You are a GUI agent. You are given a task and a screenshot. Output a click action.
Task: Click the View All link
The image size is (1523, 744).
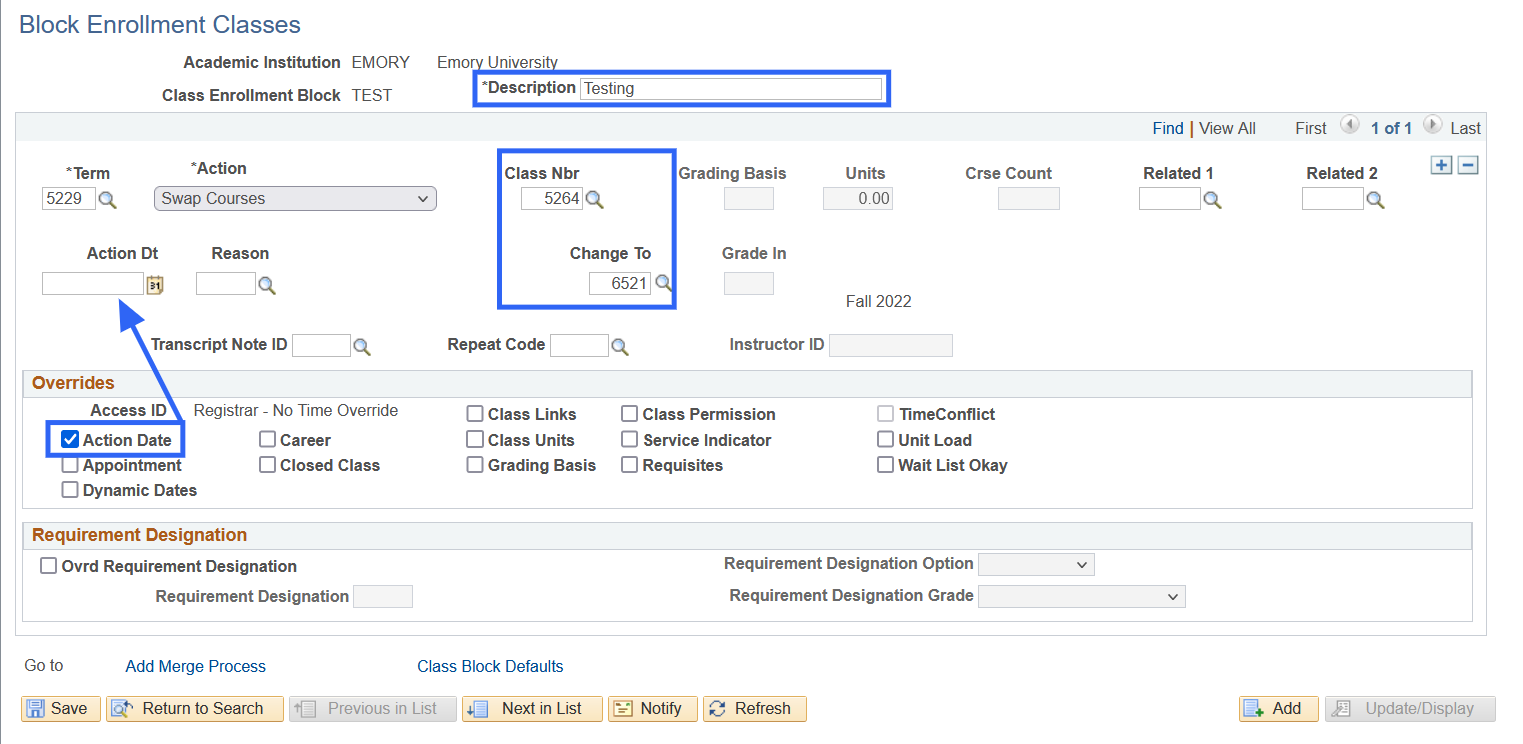[x=1227, y=128]
